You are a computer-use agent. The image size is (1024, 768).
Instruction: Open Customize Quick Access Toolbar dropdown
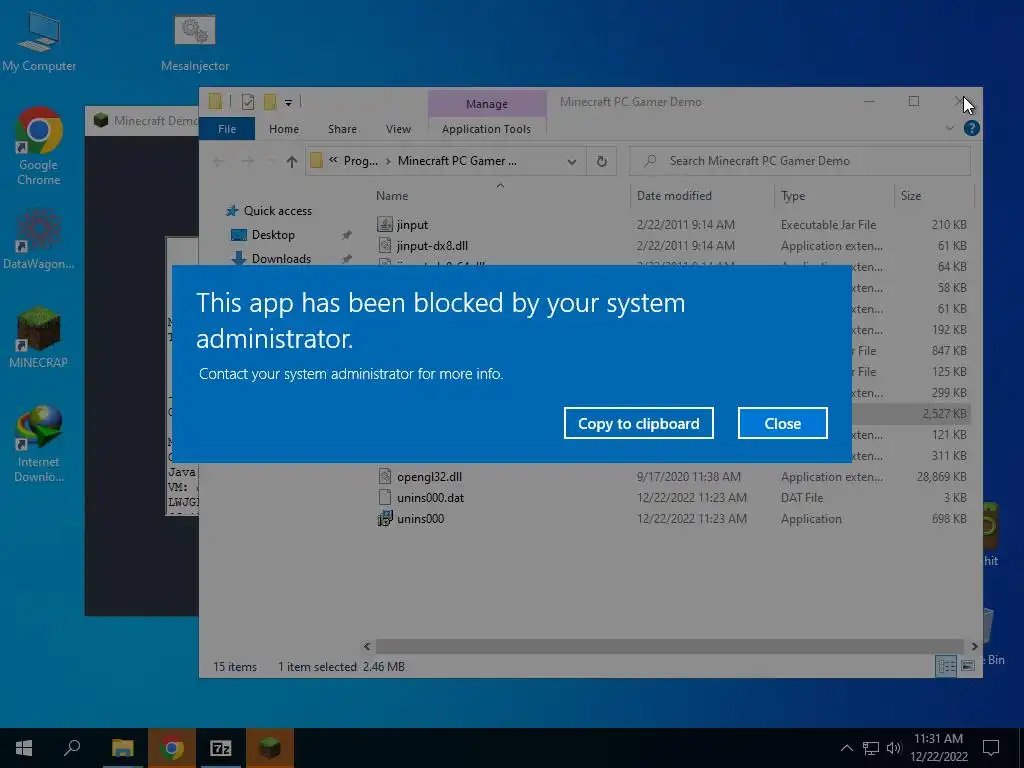[288, 103]
